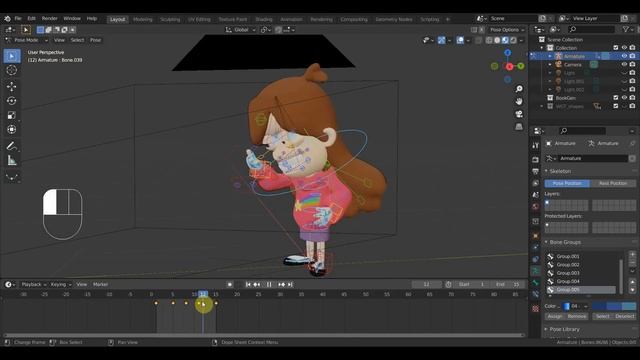Open the timeline Keying dropdown
Viewport: 640px width, 360px height.
[60, 284]
